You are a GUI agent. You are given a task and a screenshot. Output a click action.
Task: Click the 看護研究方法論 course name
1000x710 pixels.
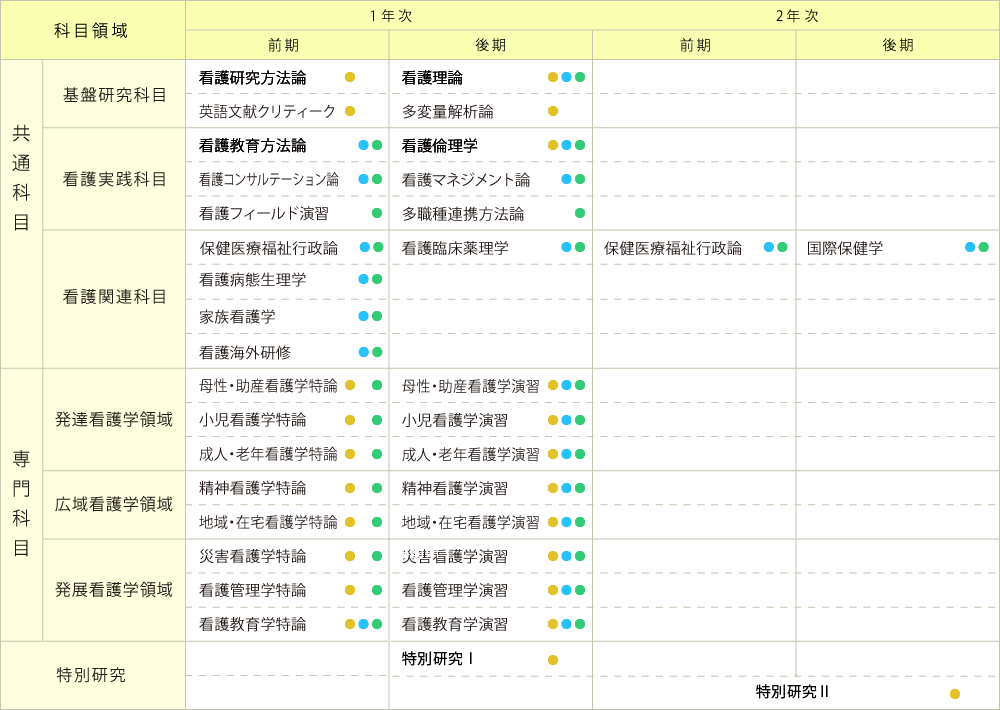[x=253, y=78]
